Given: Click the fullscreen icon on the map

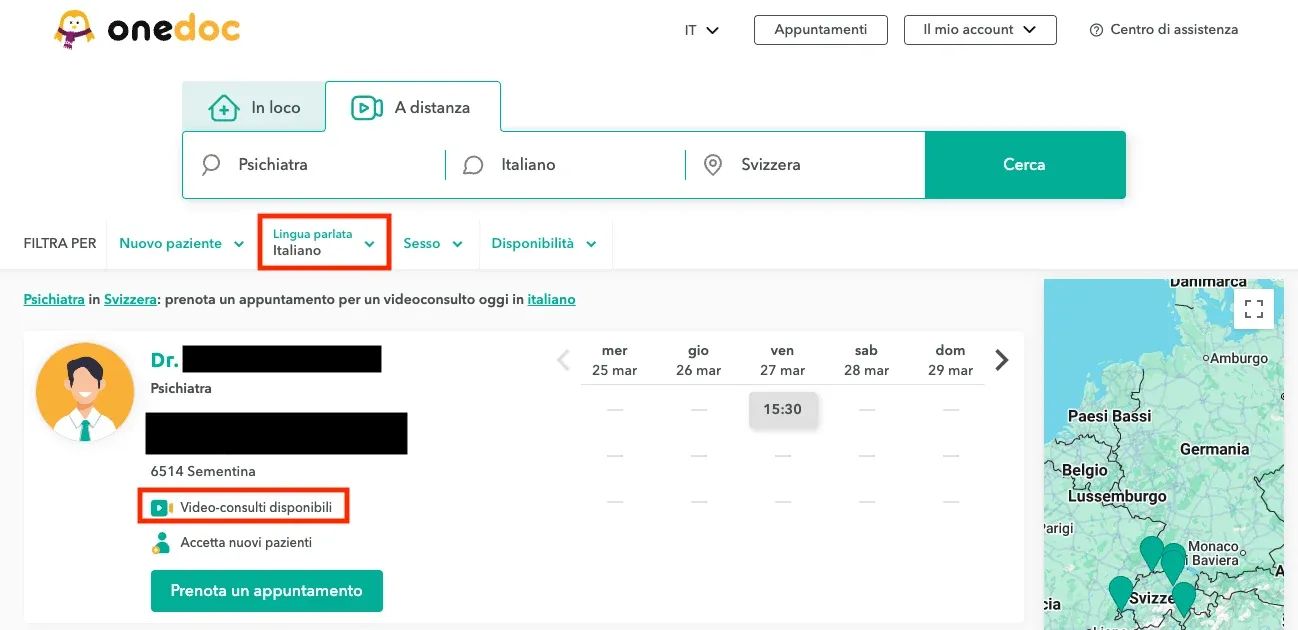Looking at the screenshot, I should tap(1254, 308).
